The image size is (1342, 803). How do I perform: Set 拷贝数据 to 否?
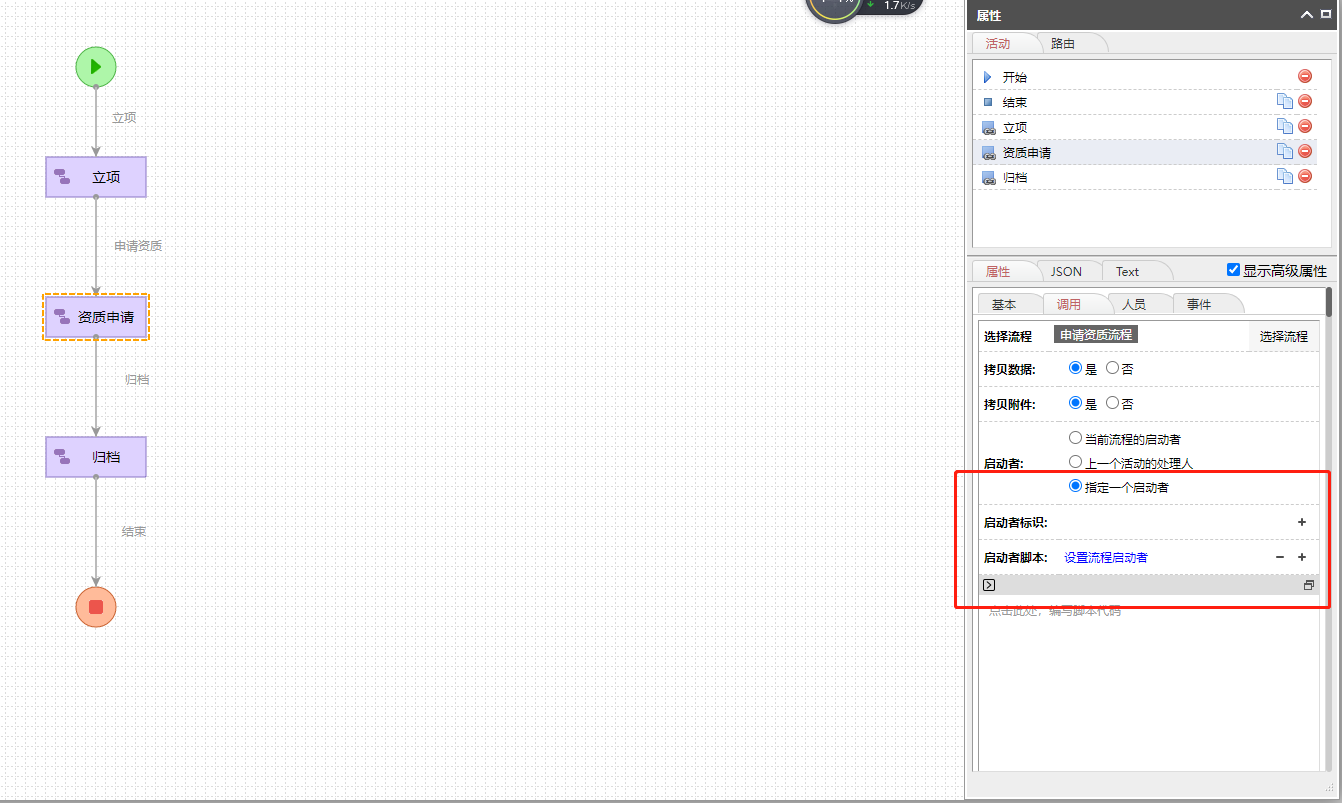(1112, 368)
